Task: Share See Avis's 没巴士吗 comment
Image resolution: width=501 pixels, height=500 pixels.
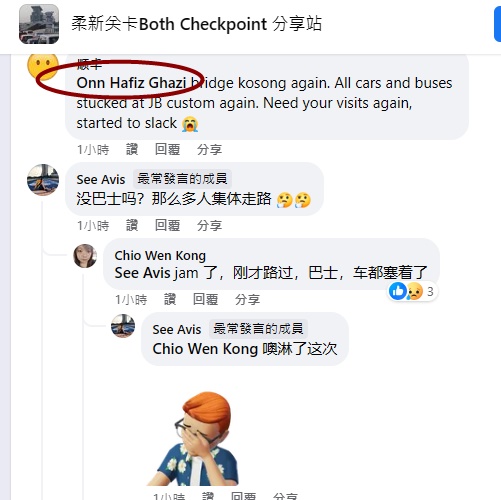Action: coord(209,226)
